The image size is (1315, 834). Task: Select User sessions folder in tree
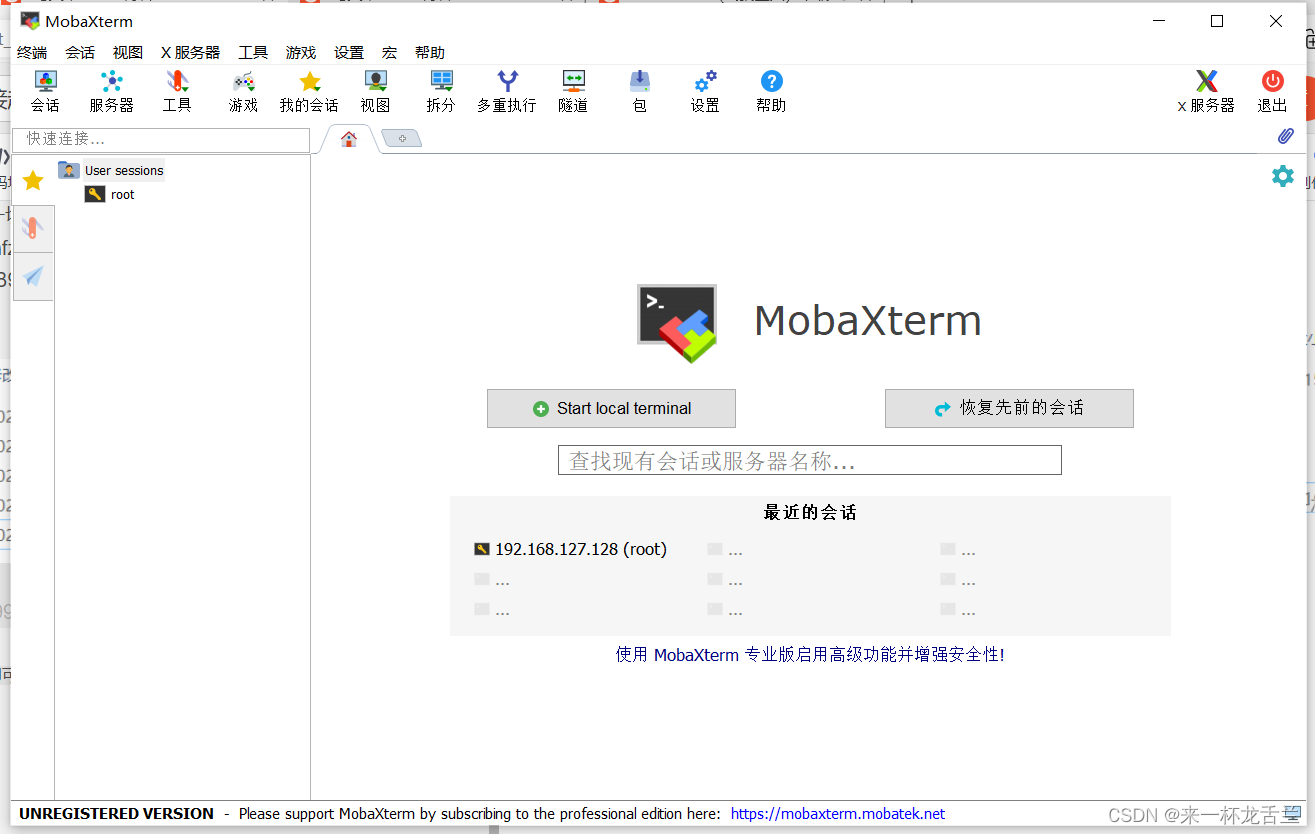click(111, 170)
